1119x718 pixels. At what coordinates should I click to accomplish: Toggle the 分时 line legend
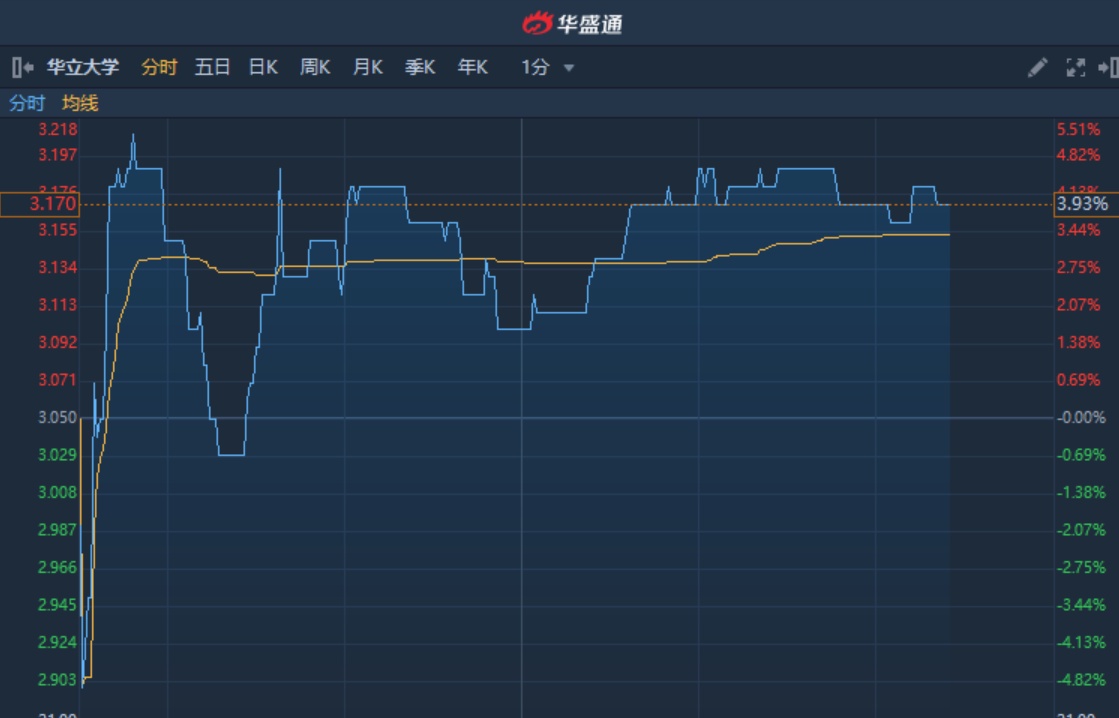(27, 103)
